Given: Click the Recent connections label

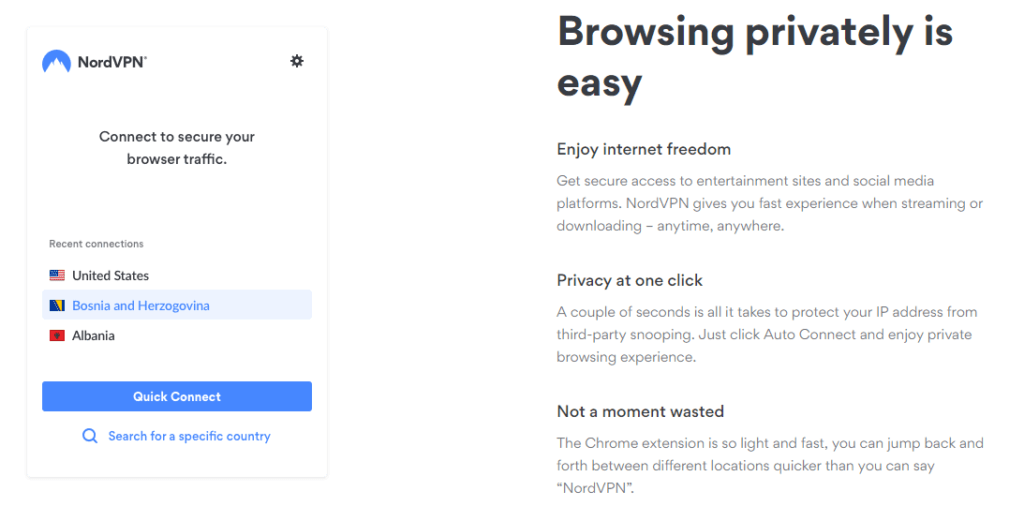Looking at the screenshot, I should coord(96,244).
